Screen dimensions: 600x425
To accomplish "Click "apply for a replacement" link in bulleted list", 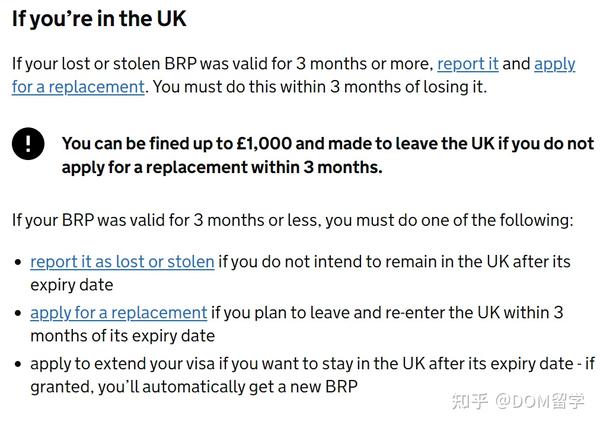I will coord(118,313).
